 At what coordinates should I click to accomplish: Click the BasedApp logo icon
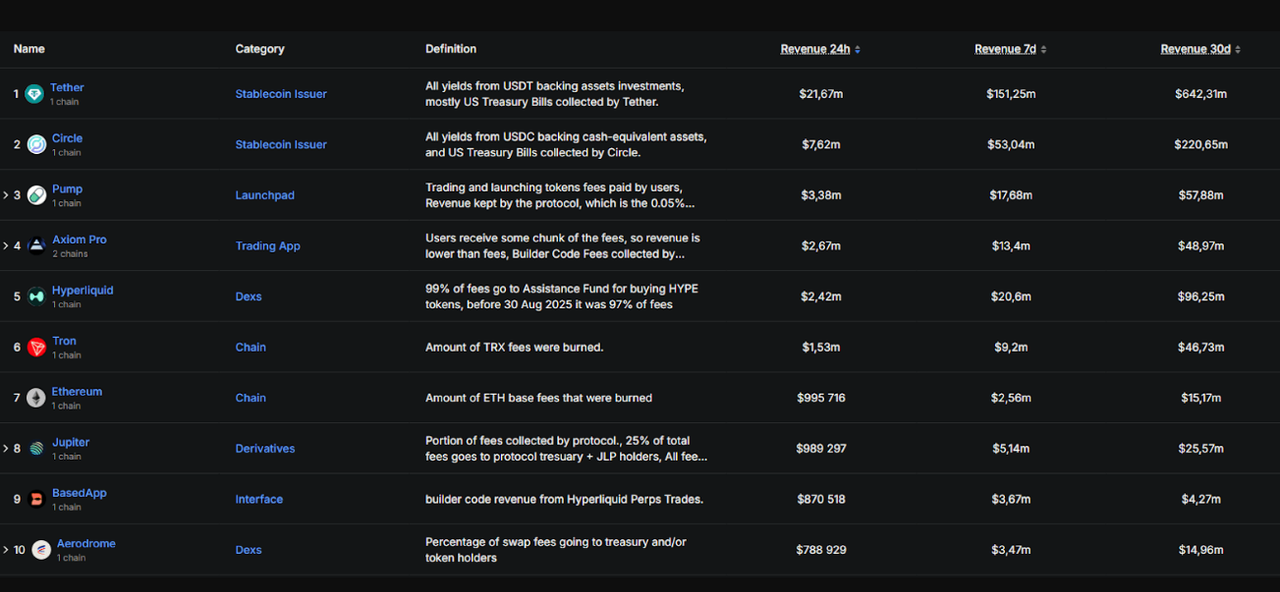pyautogui.click(x=36, y=499)
